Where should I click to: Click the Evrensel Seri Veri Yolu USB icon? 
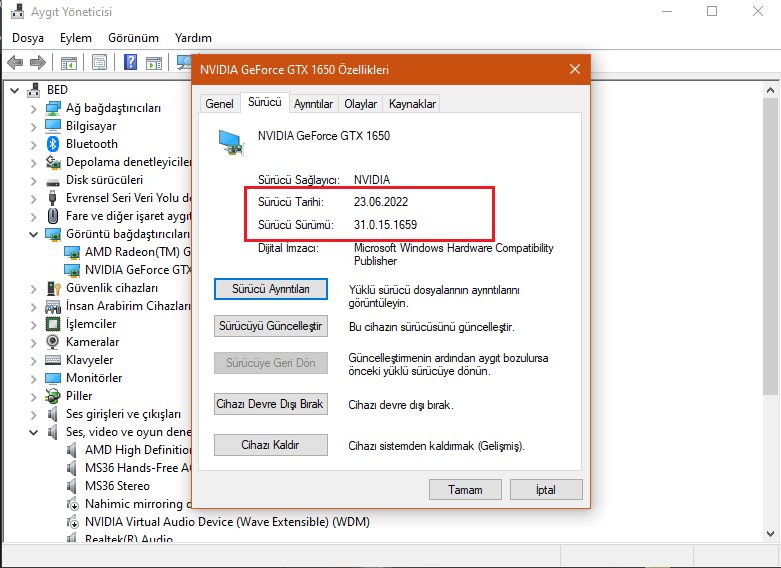(x=53, y=198)
